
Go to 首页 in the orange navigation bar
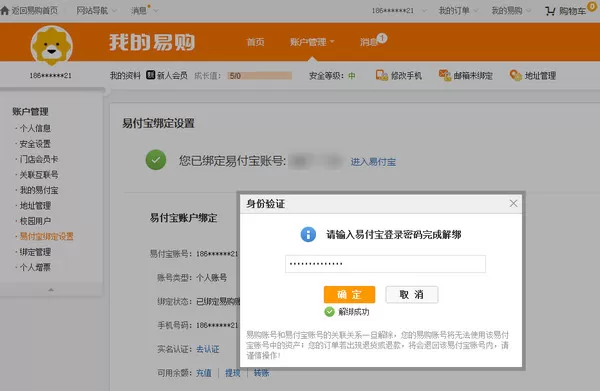click(x=256, y=42)
